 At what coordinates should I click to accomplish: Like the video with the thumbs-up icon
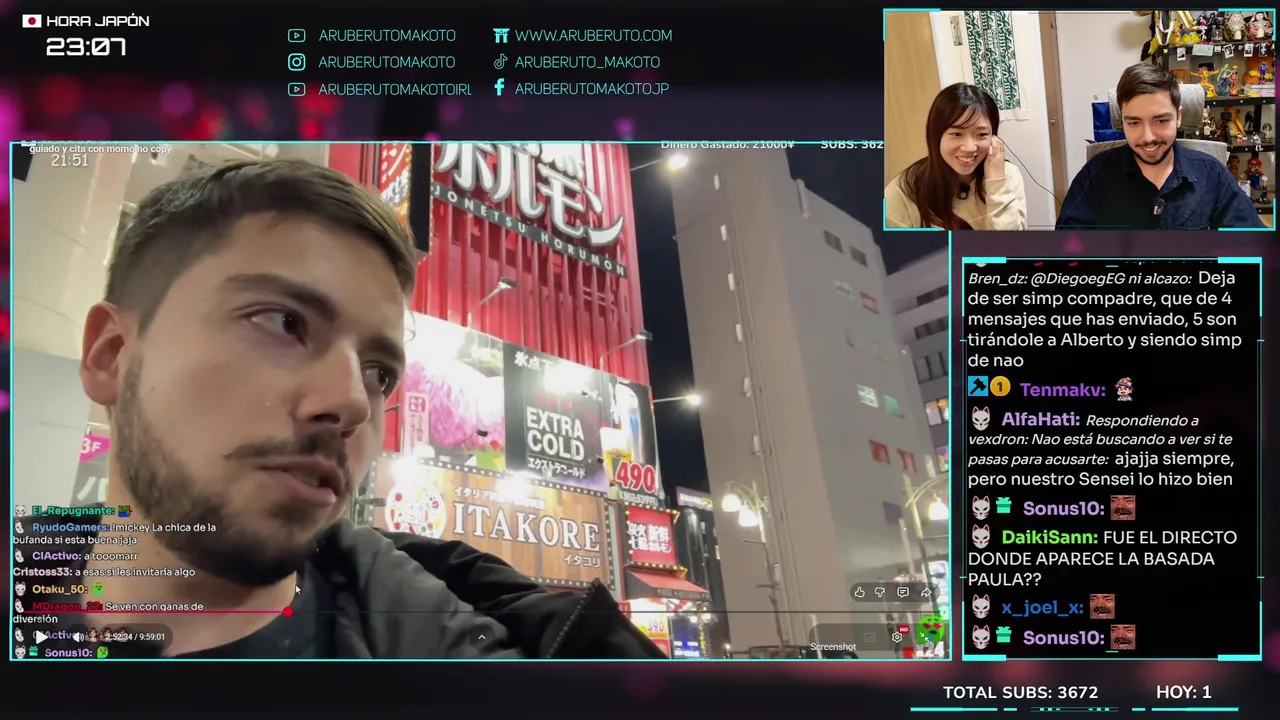[x=860, y=592]
